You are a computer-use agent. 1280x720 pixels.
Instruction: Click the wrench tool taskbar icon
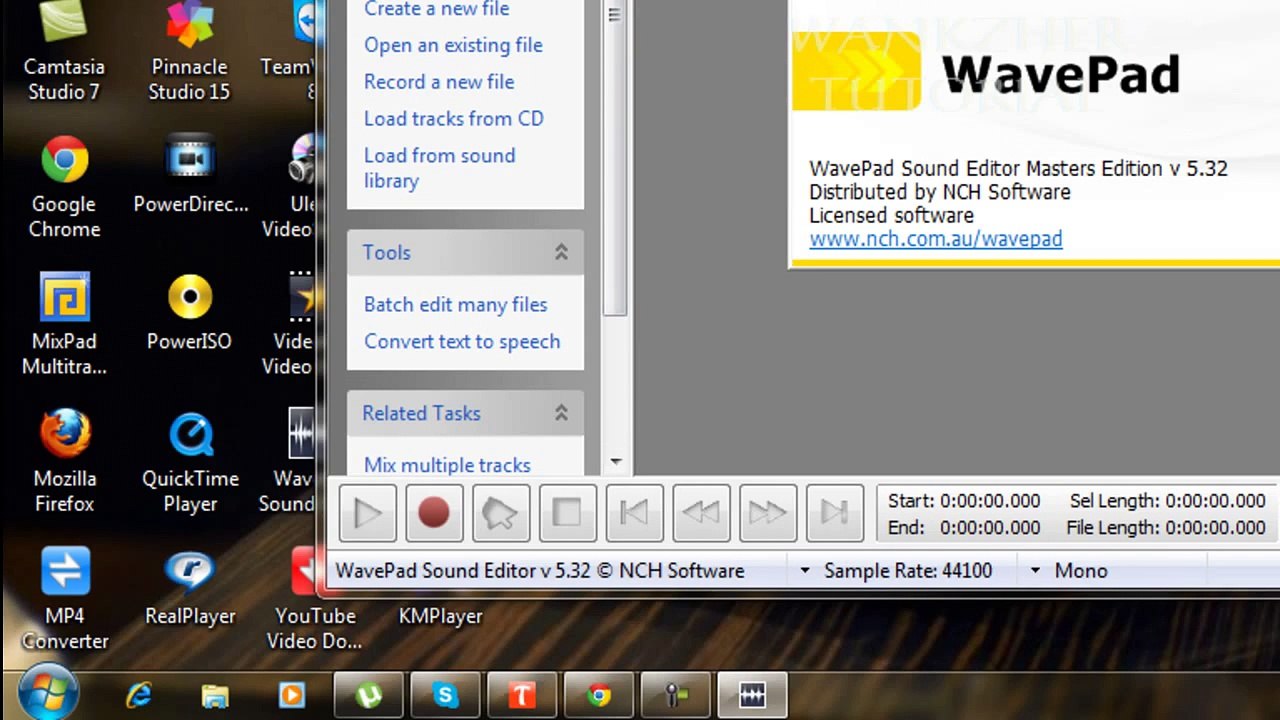click(675, 696)
